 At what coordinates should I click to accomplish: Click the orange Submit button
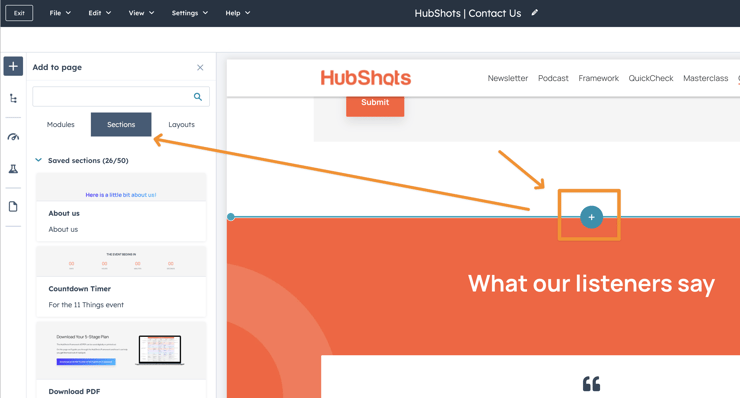375,105
